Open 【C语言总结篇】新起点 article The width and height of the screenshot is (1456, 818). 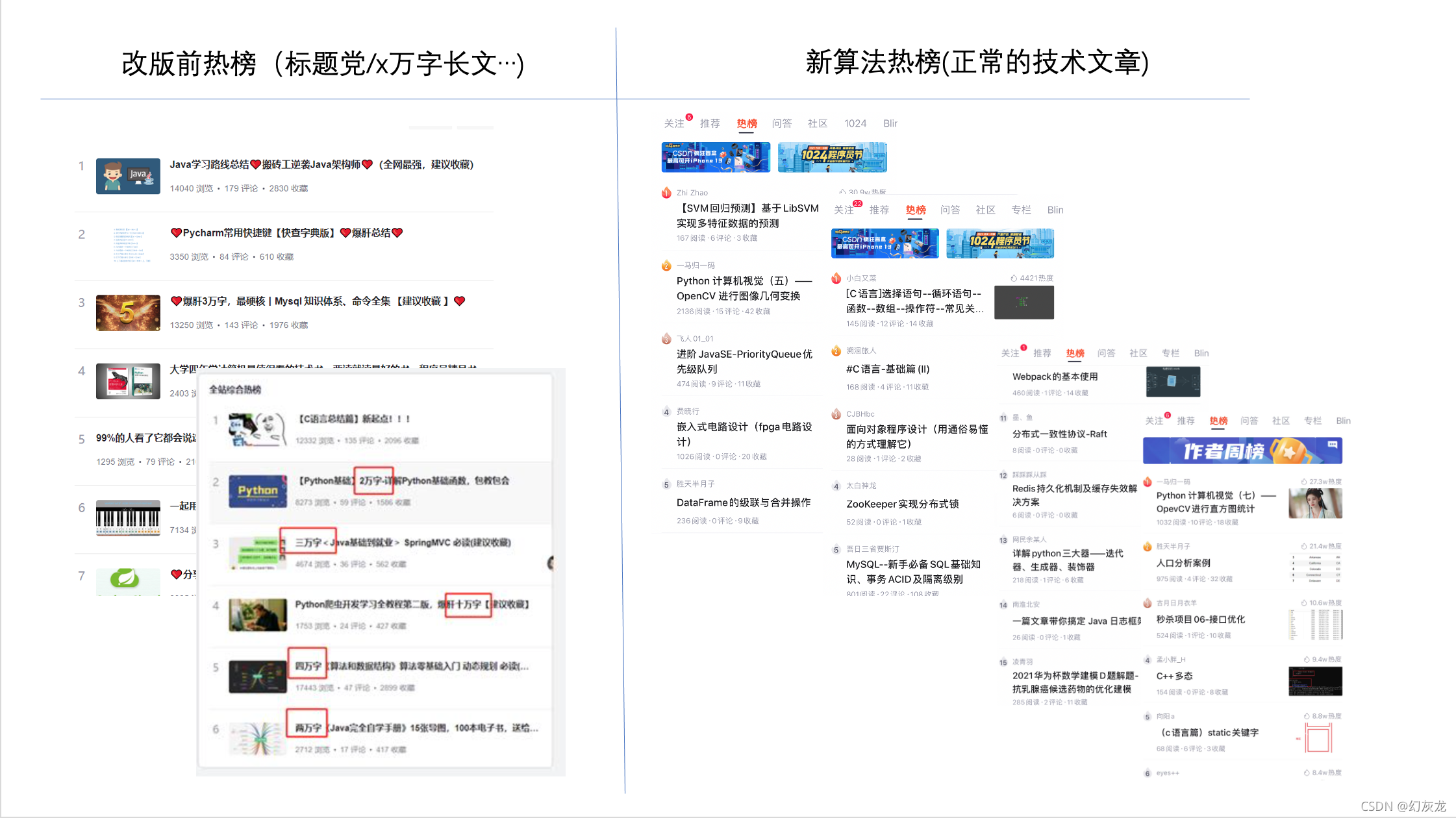coord(353,419)
